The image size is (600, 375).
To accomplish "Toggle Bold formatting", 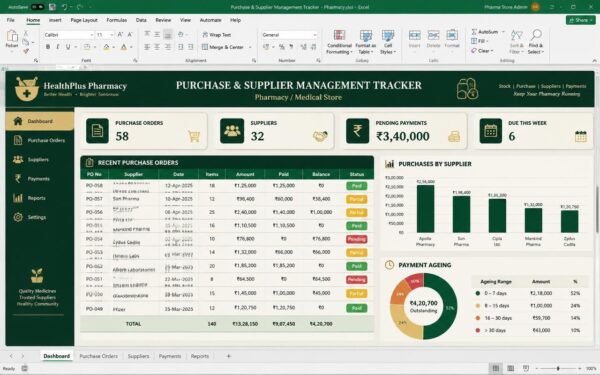I will (x=48, y=47).
